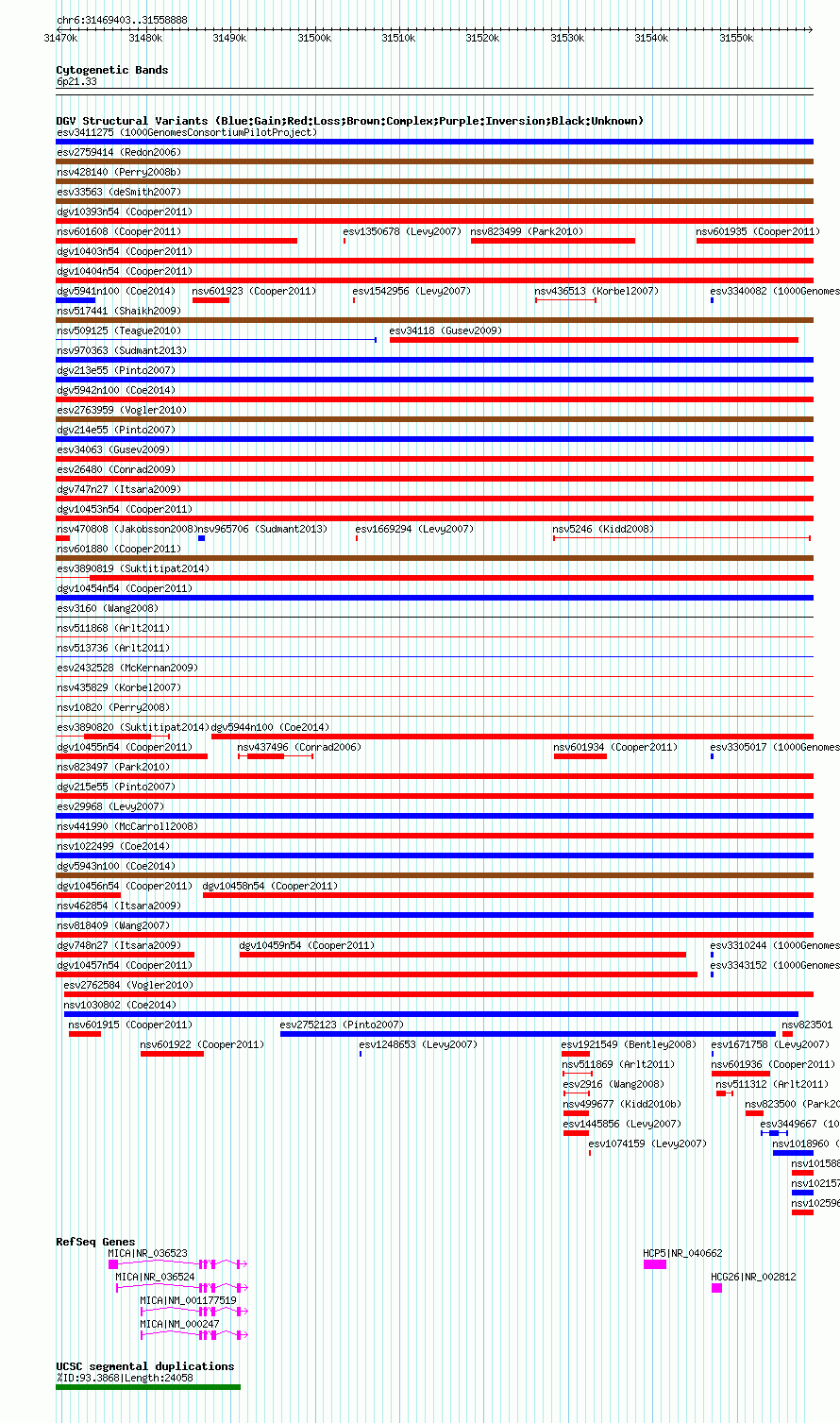Select the Cytogenetic Bands track title

point(112,70)
